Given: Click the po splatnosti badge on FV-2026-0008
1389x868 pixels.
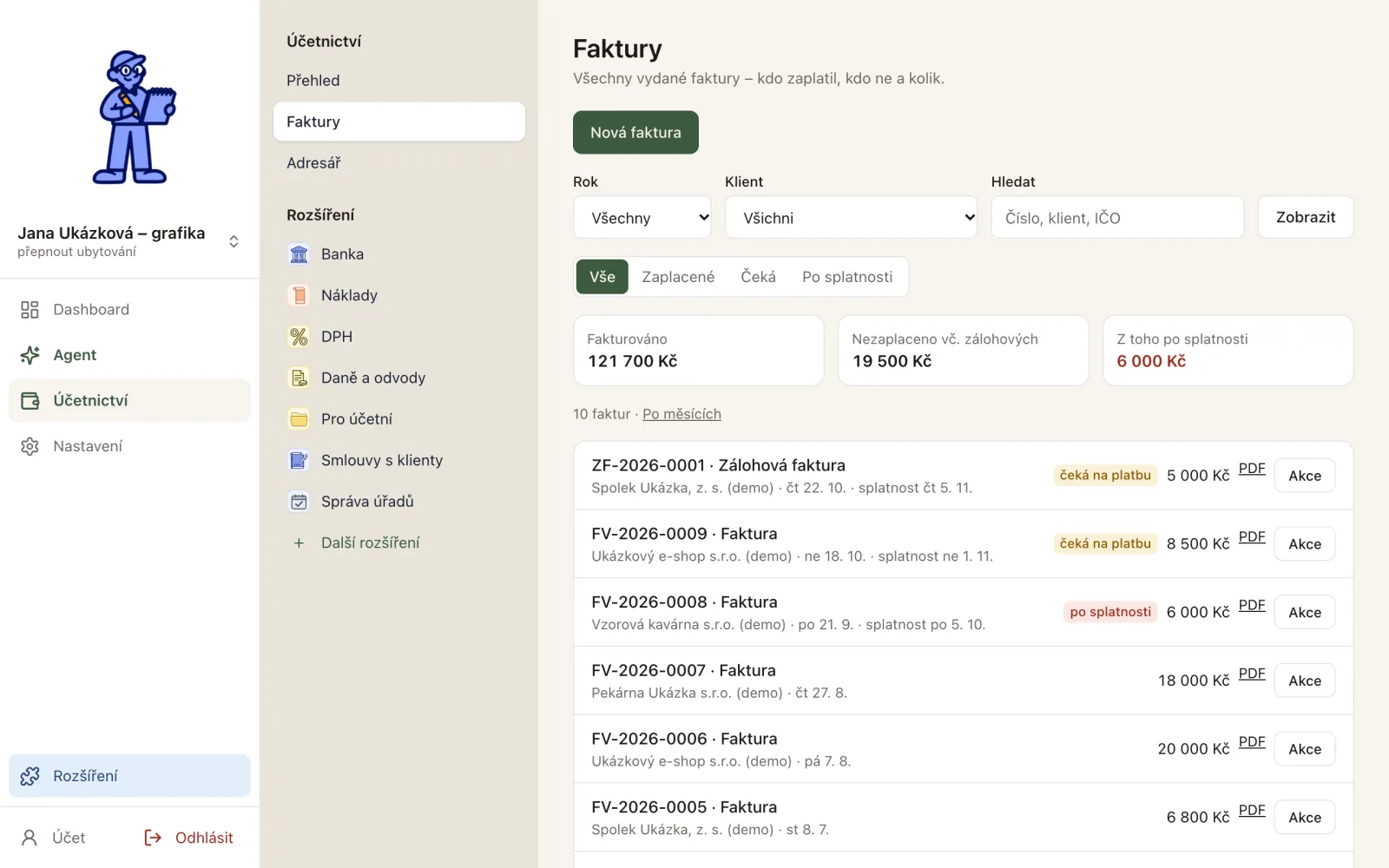Looking at the screenshot, I should point(1110,612).
